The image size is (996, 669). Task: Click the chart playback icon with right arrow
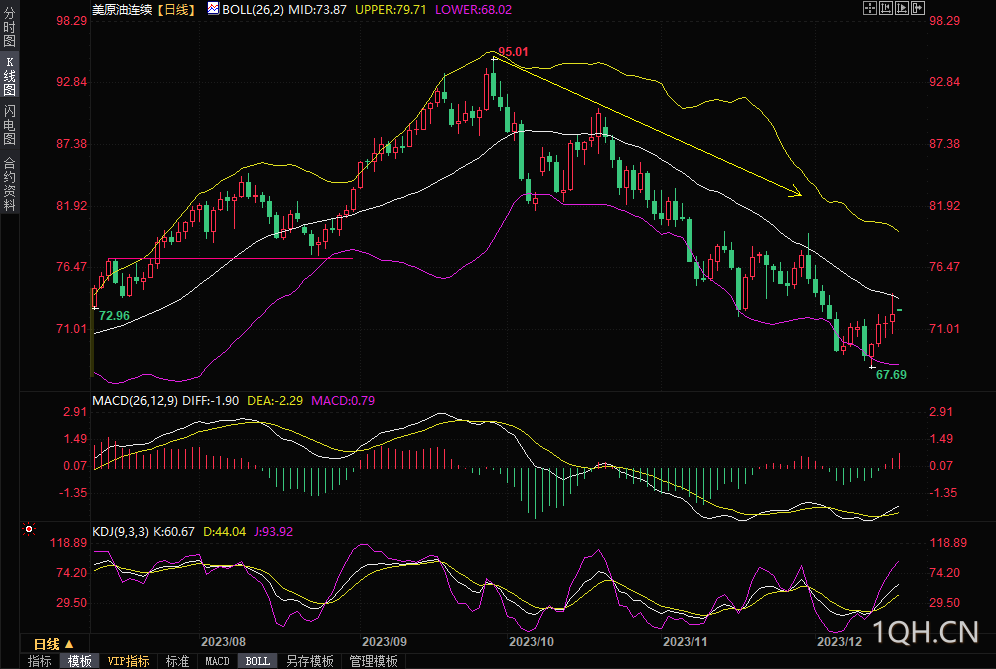(900, 8)
